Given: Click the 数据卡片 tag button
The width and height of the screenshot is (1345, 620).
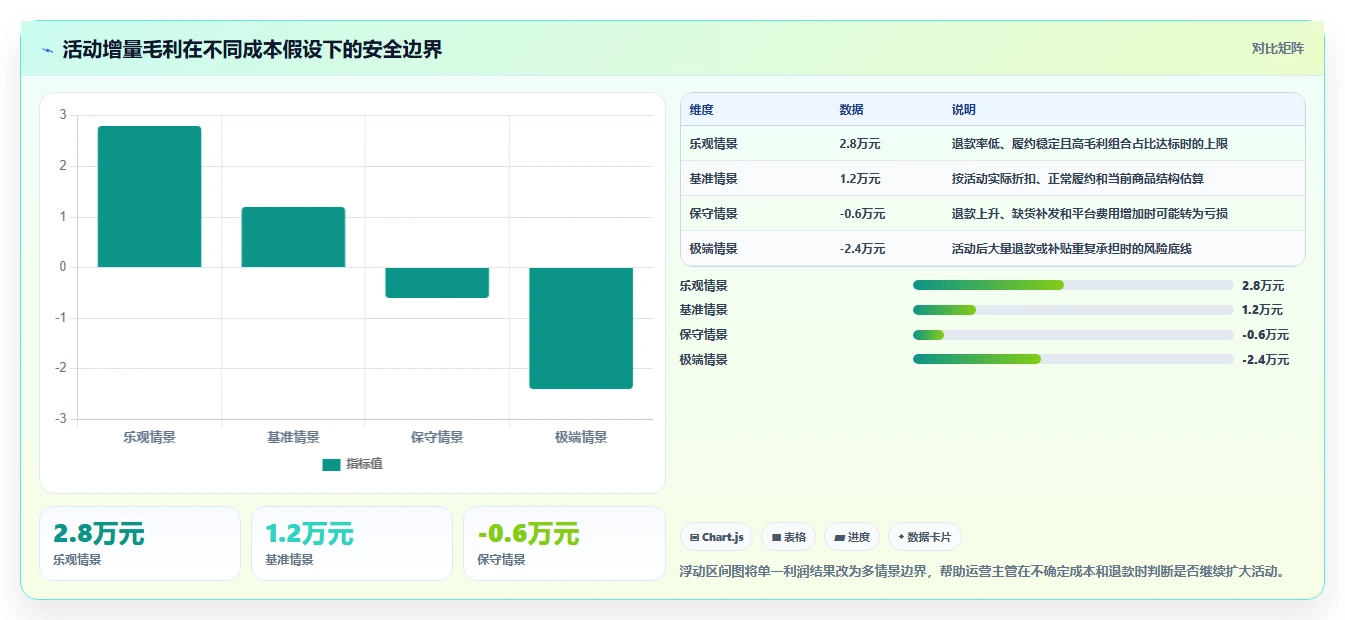Looking at the screenshot, I should 925,537.
